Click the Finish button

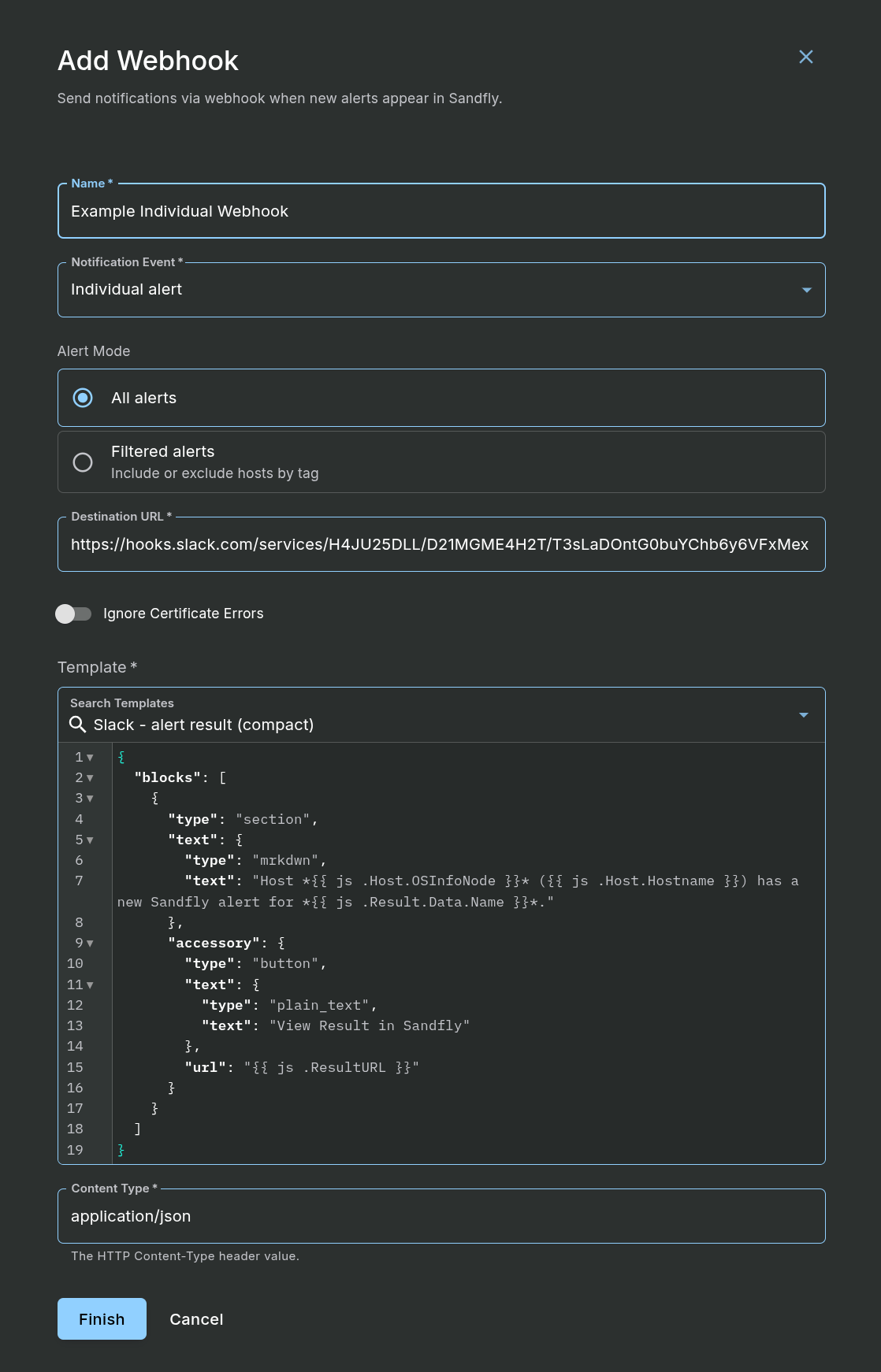point(102,1318)
